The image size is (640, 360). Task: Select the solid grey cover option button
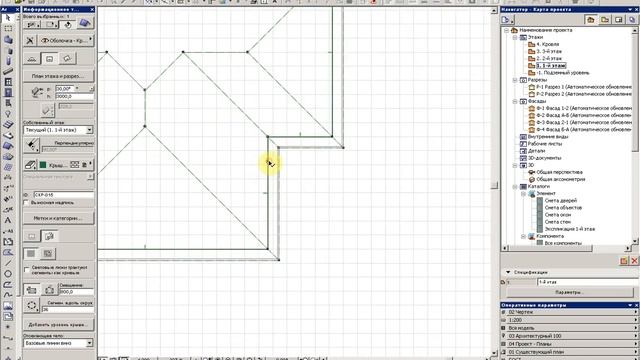point(31,253)
